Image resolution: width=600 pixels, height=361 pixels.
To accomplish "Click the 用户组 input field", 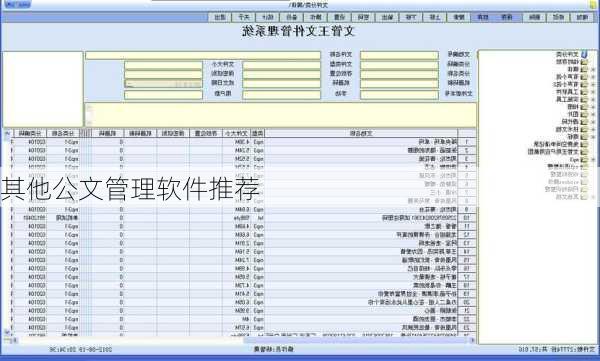I will (x=163, y=95).
